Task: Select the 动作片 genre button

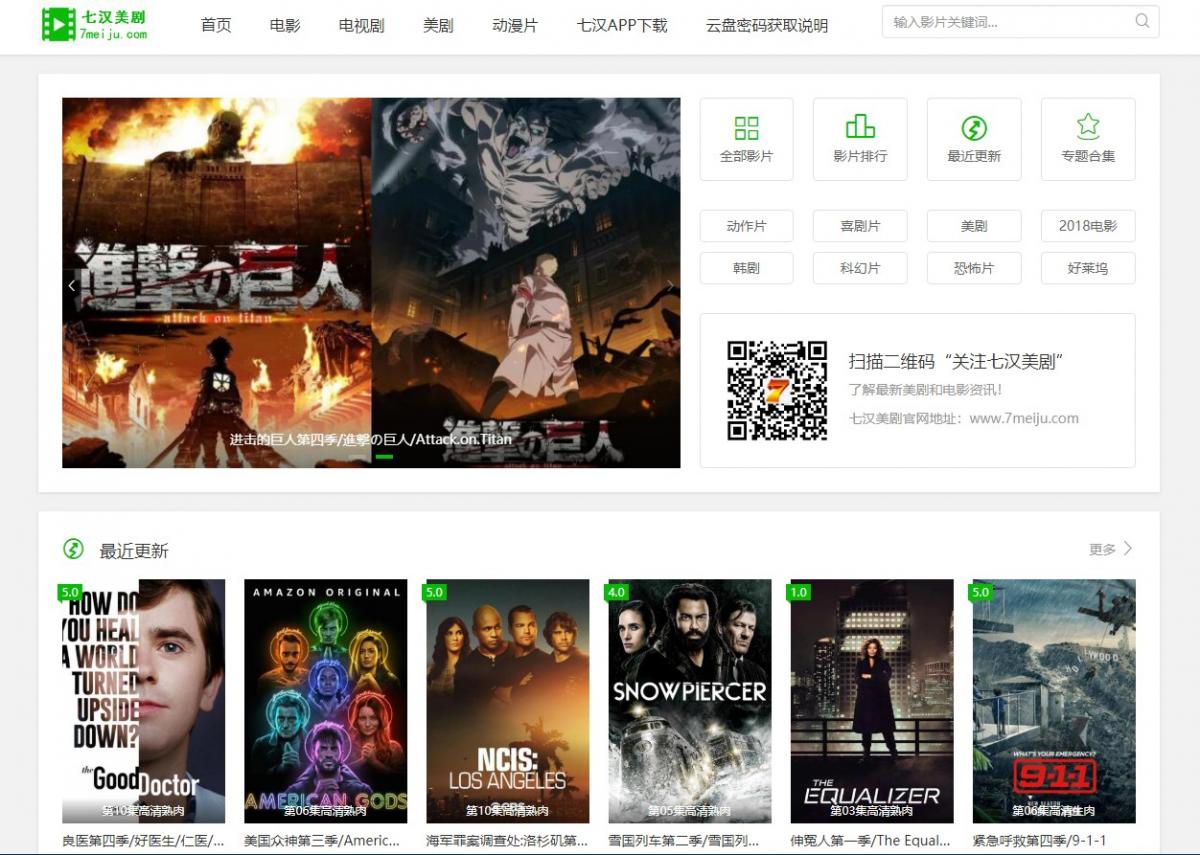Action: (746, 226)
